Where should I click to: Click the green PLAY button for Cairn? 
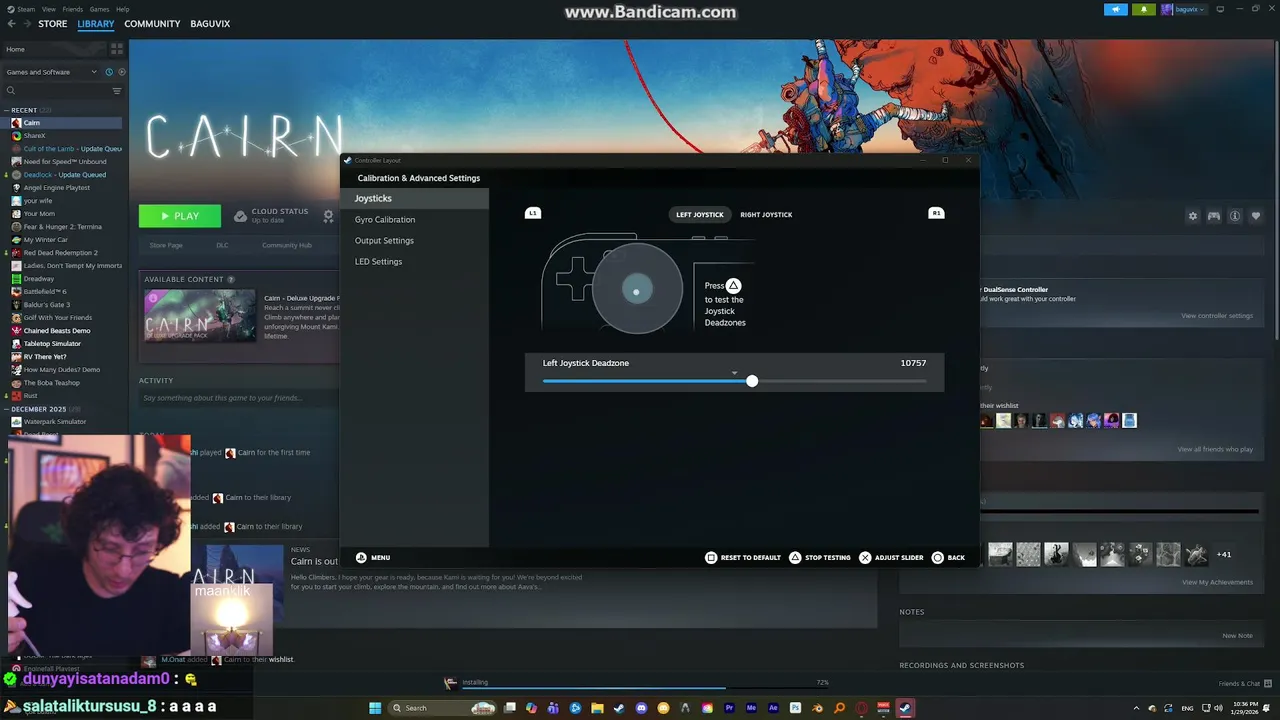pos(180,216)
